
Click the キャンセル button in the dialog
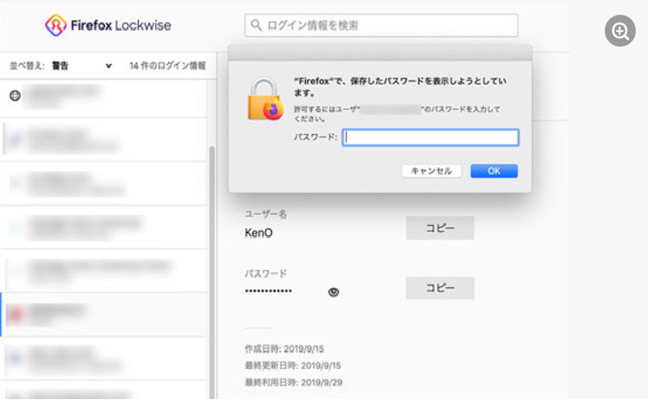coord(431,171)
